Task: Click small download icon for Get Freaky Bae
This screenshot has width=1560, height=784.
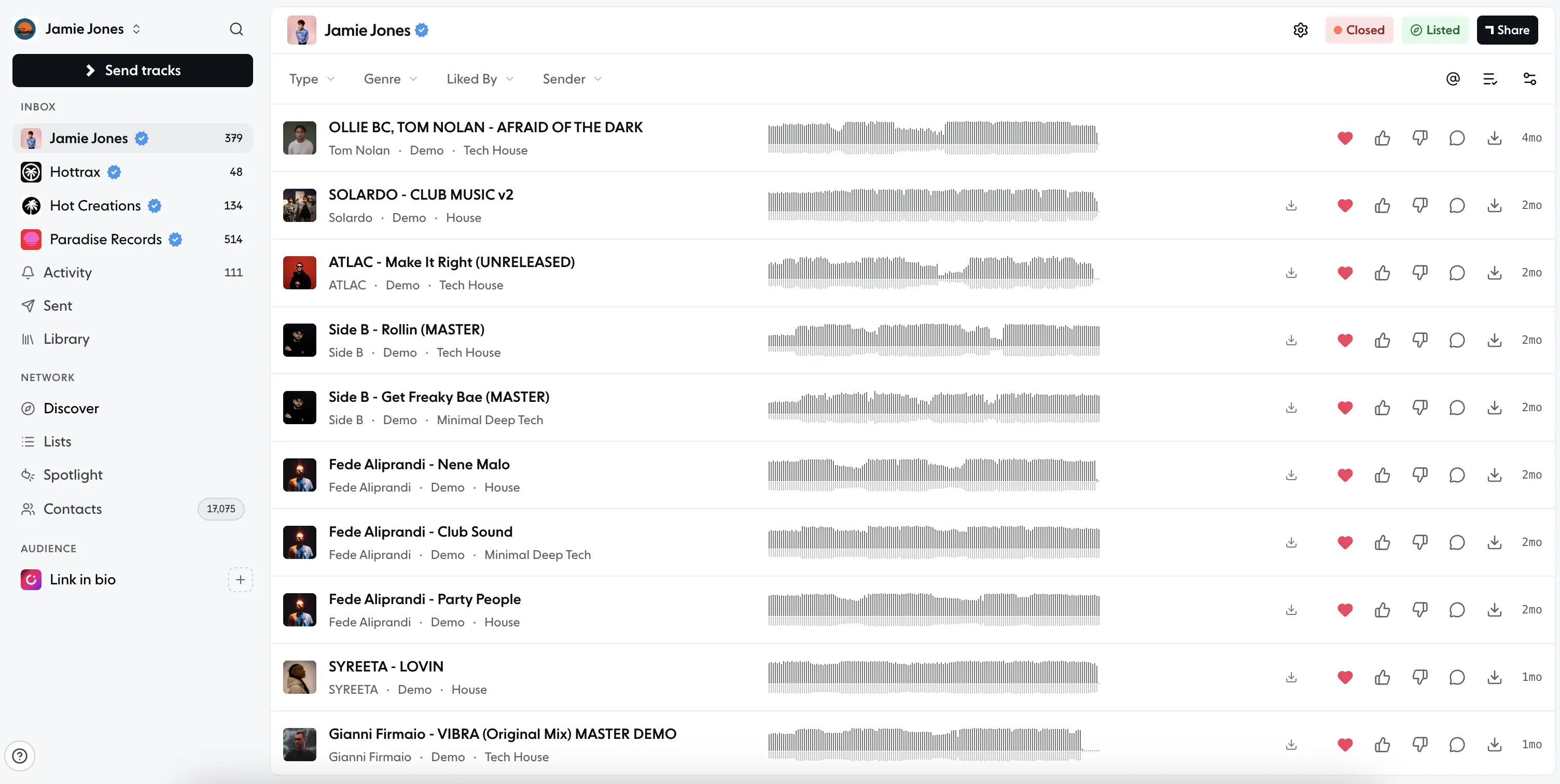Action: [1291, 408]
